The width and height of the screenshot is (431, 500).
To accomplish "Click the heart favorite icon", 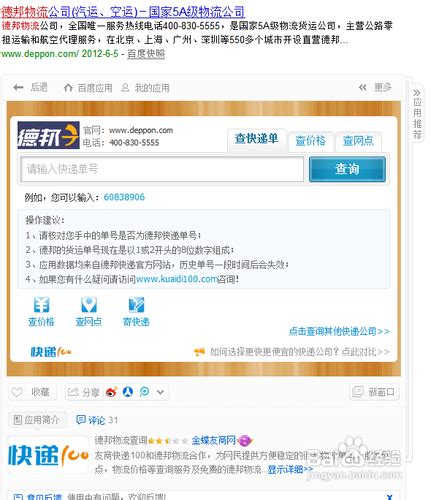I will [17, 392].
